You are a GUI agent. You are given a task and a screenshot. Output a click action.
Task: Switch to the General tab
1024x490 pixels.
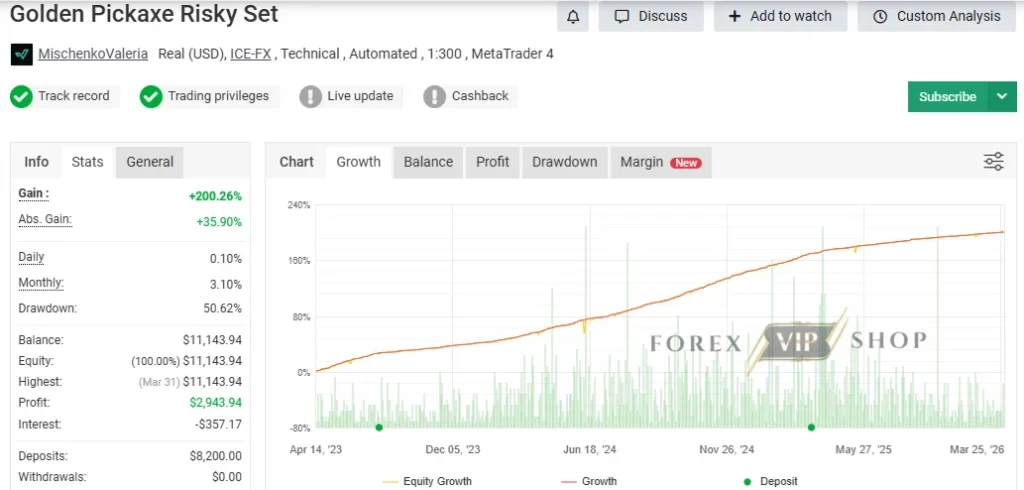tap(150, 162)
